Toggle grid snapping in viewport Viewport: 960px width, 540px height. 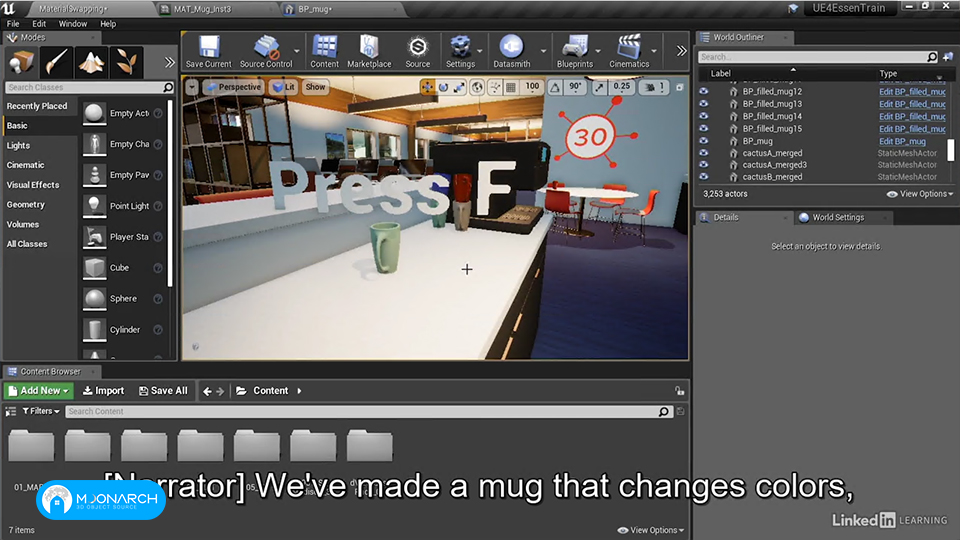point(511,87)
